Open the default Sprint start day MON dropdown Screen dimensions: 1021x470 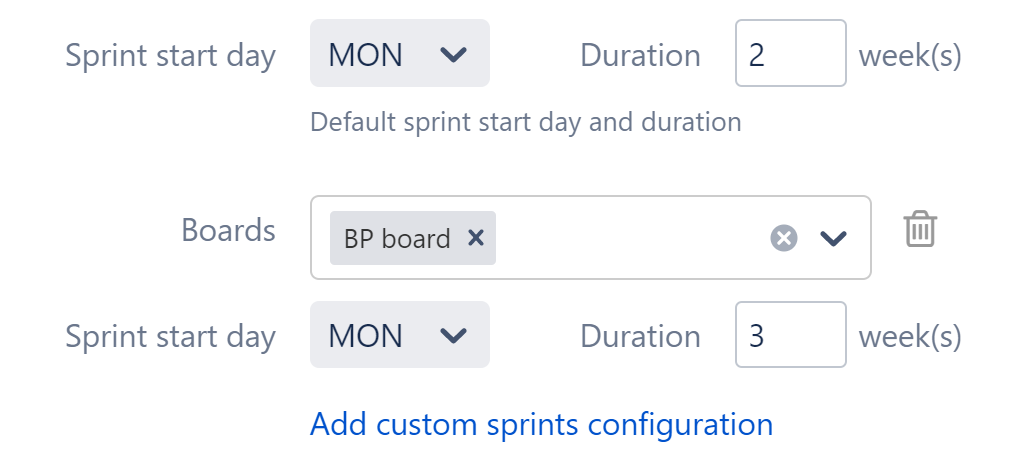399,54
